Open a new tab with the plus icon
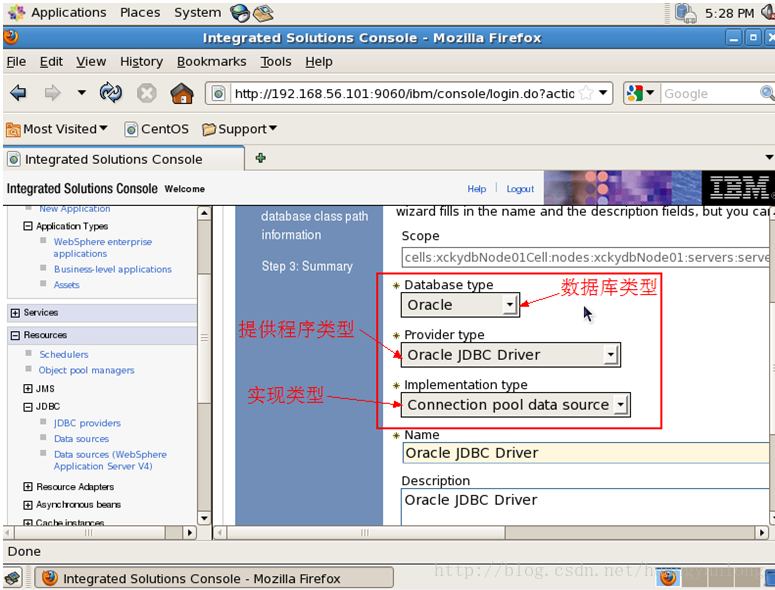775x590 pixels. tap(260, 158)
